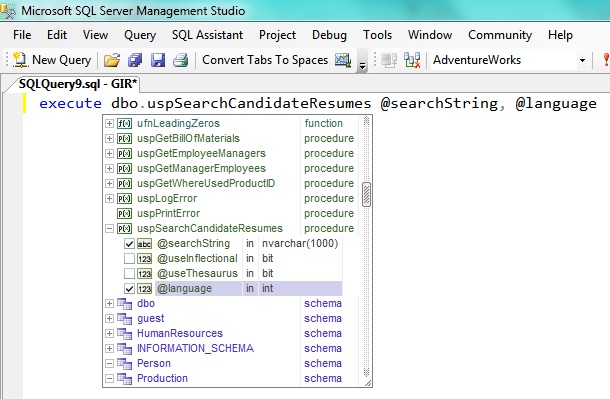Open the Window menu
This screenshot has height=399, width=610.
tap(430, 35)
